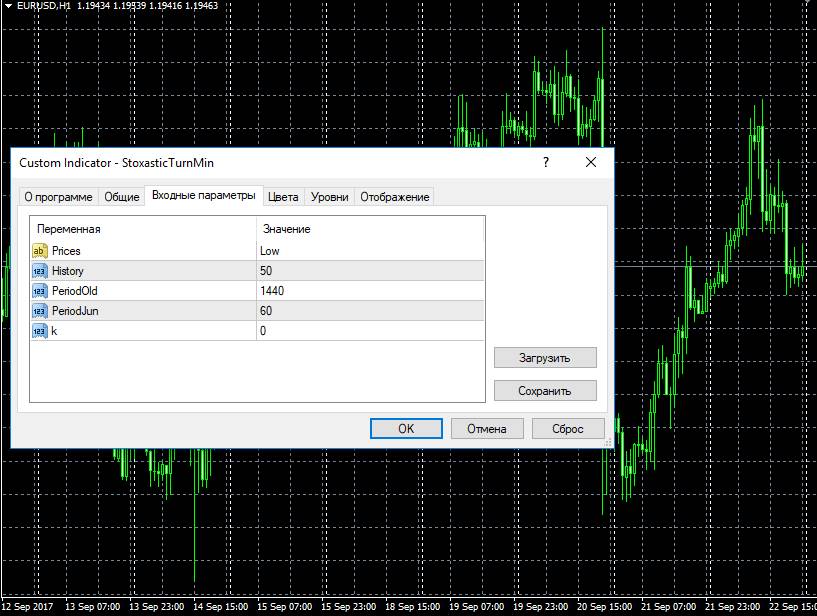Select the Prices value Low cell

(370, 251)
